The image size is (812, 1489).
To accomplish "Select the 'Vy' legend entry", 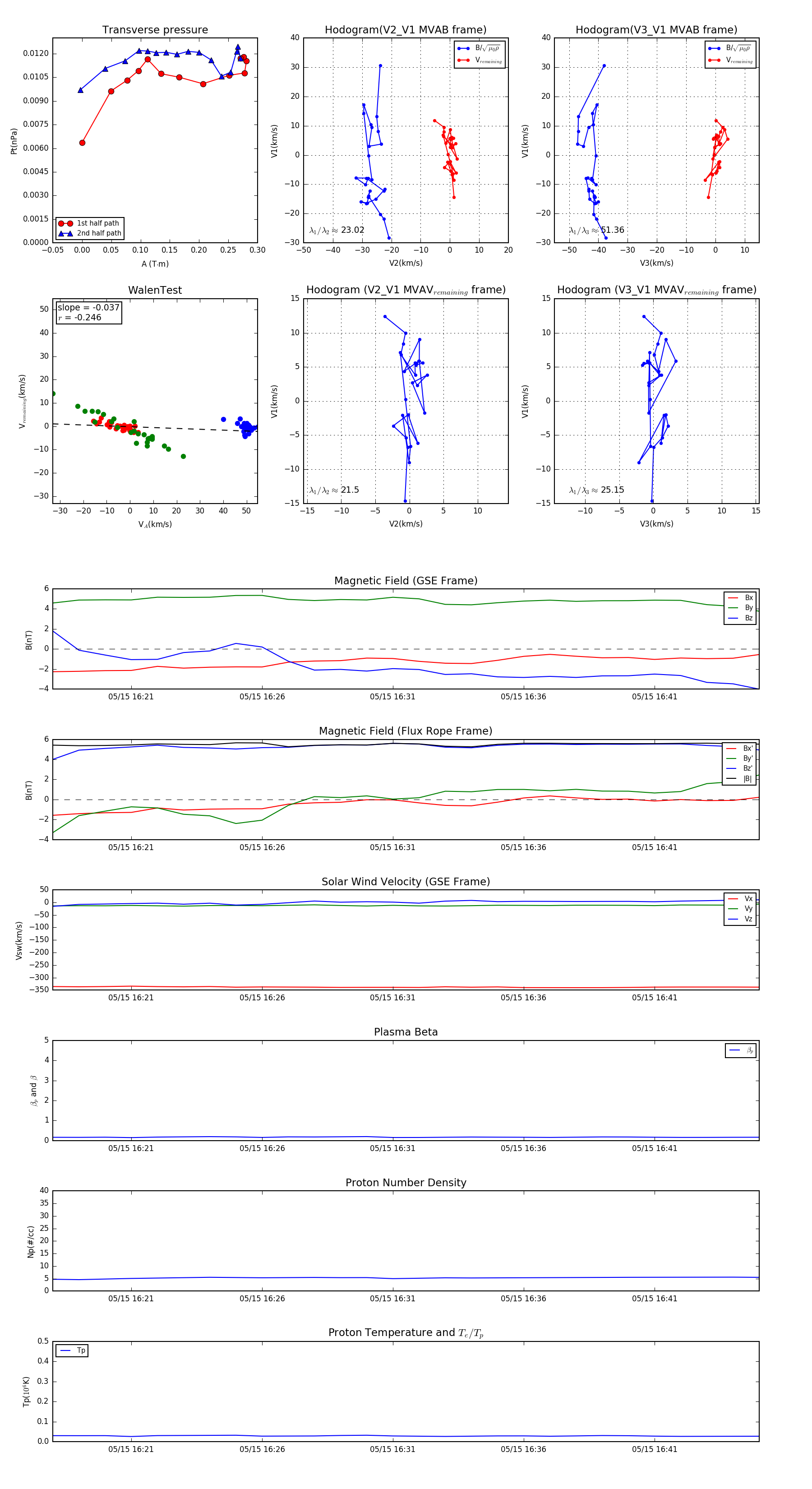I will [x=740, y=909].
